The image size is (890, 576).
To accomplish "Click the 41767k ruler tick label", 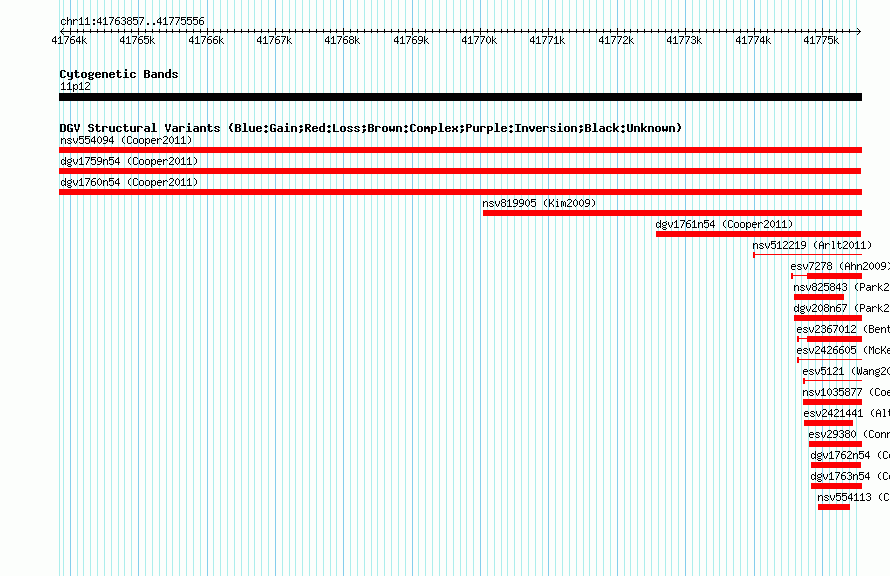I will (x=274, y=40).
